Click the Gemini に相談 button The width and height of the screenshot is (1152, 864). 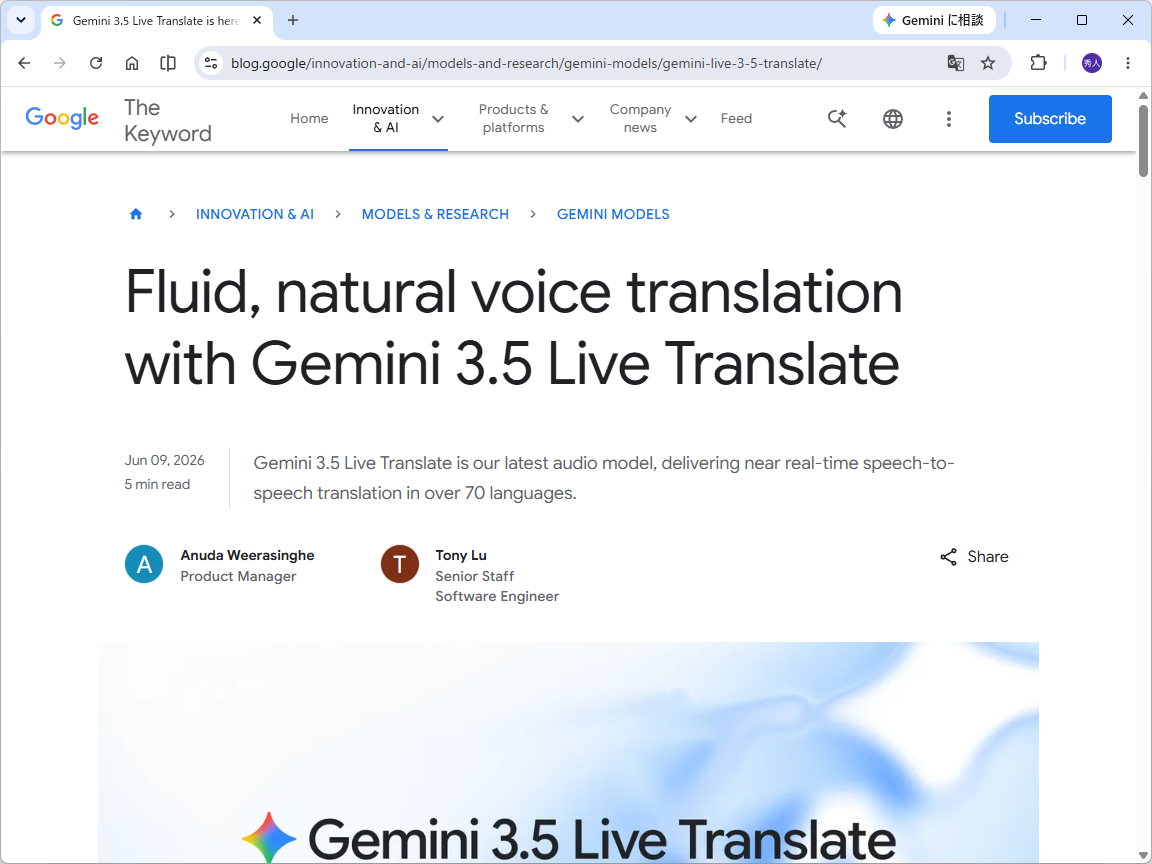pyautogui.click(x=935, y=21)
